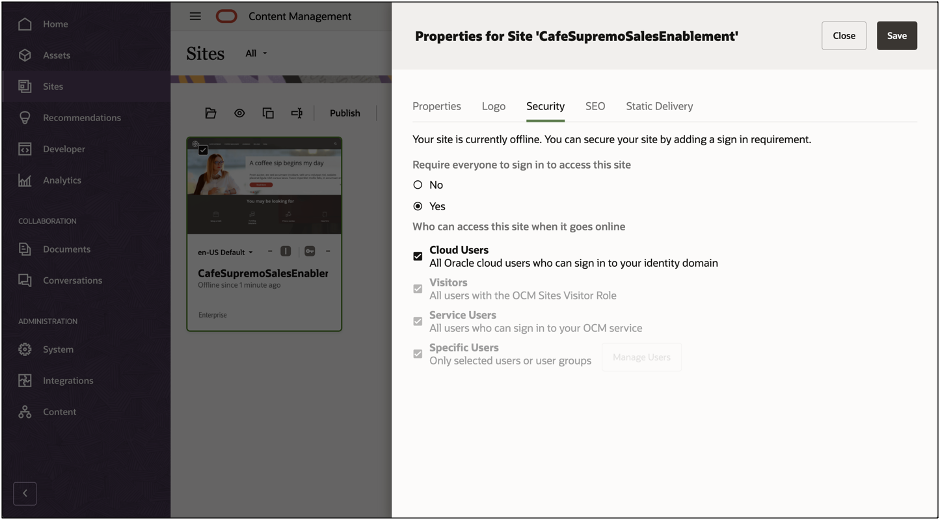Switch to the Logo tab
The image size is (940, 520).
coord(493,106)
